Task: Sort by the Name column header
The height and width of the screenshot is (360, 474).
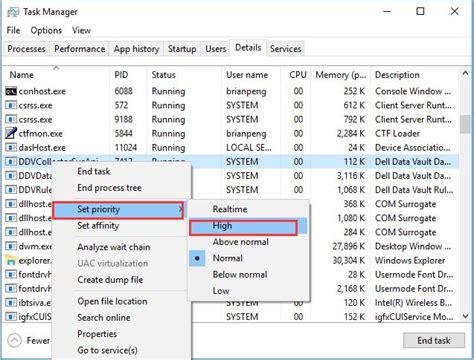Action: [x=21, y=75]
